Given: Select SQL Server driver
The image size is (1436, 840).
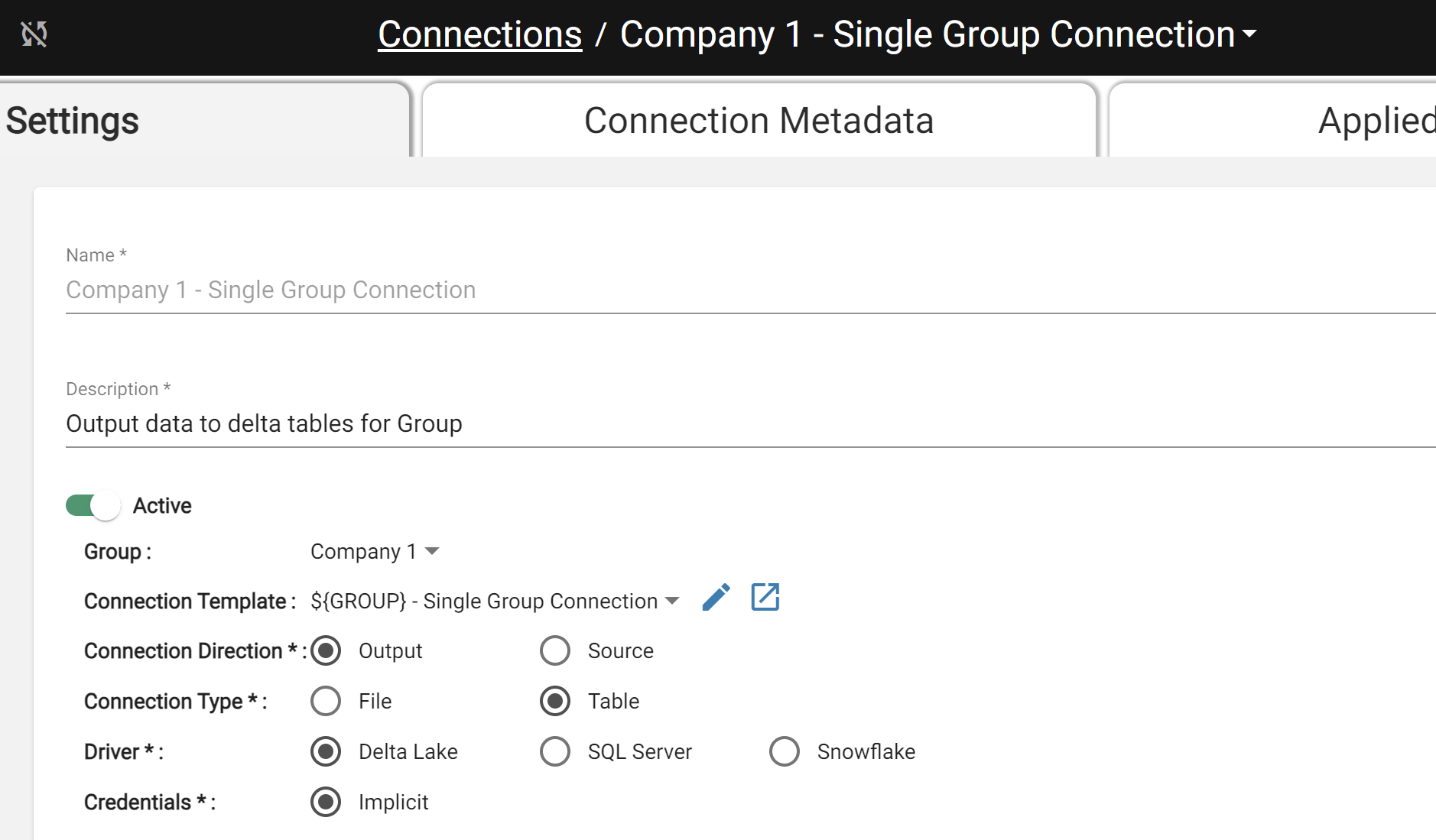Looking at the screenshot, I should point(555,751).
